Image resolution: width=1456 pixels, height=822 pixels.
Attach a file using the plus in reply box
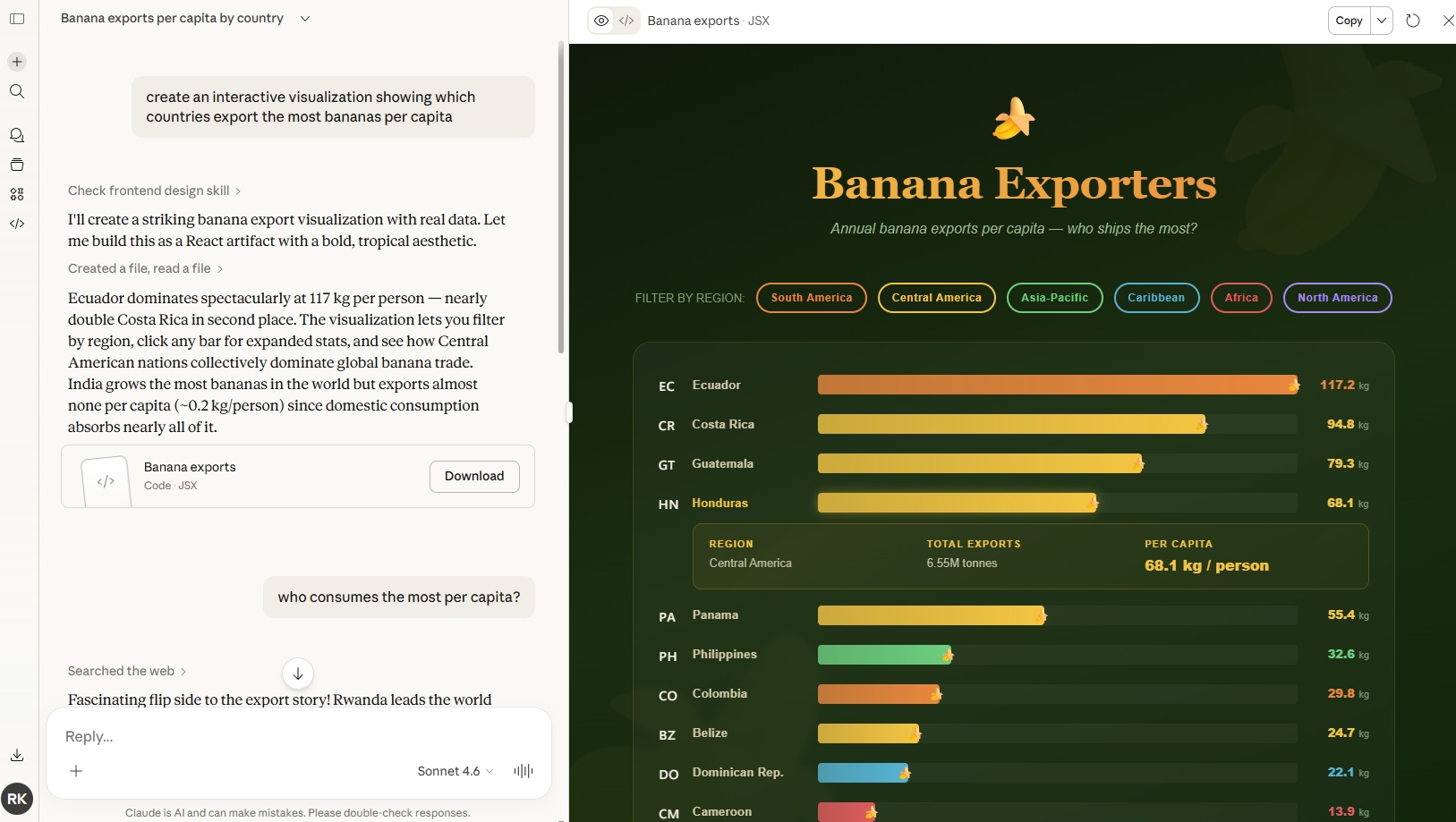[x=75, y=770]
